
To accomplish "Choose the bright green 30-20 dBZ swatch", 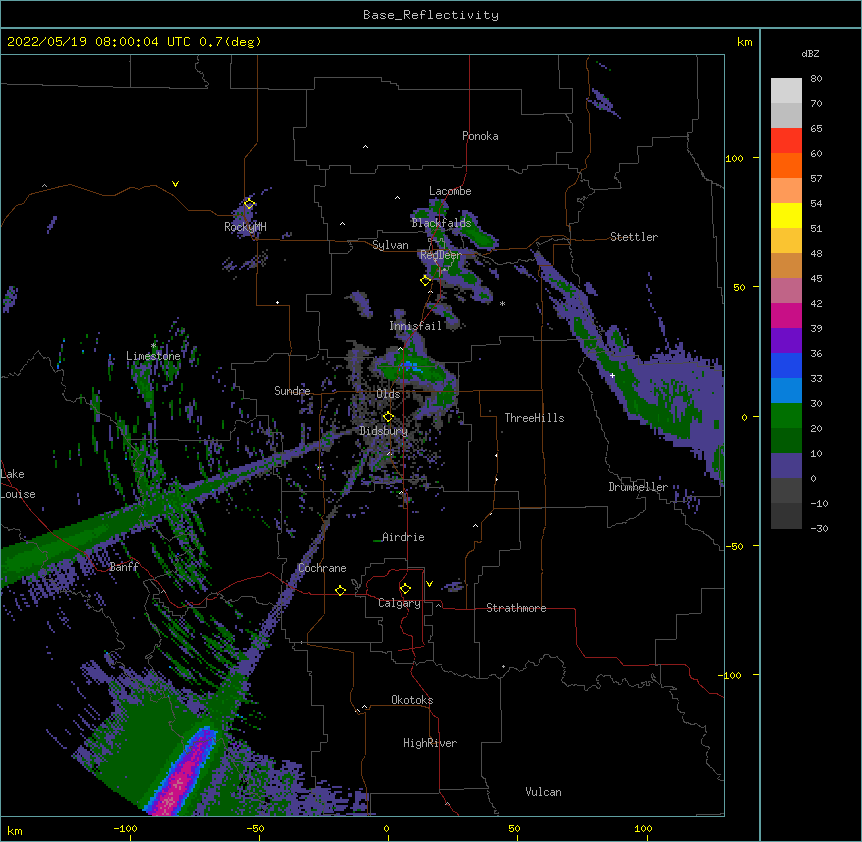I will pos(786,416).
